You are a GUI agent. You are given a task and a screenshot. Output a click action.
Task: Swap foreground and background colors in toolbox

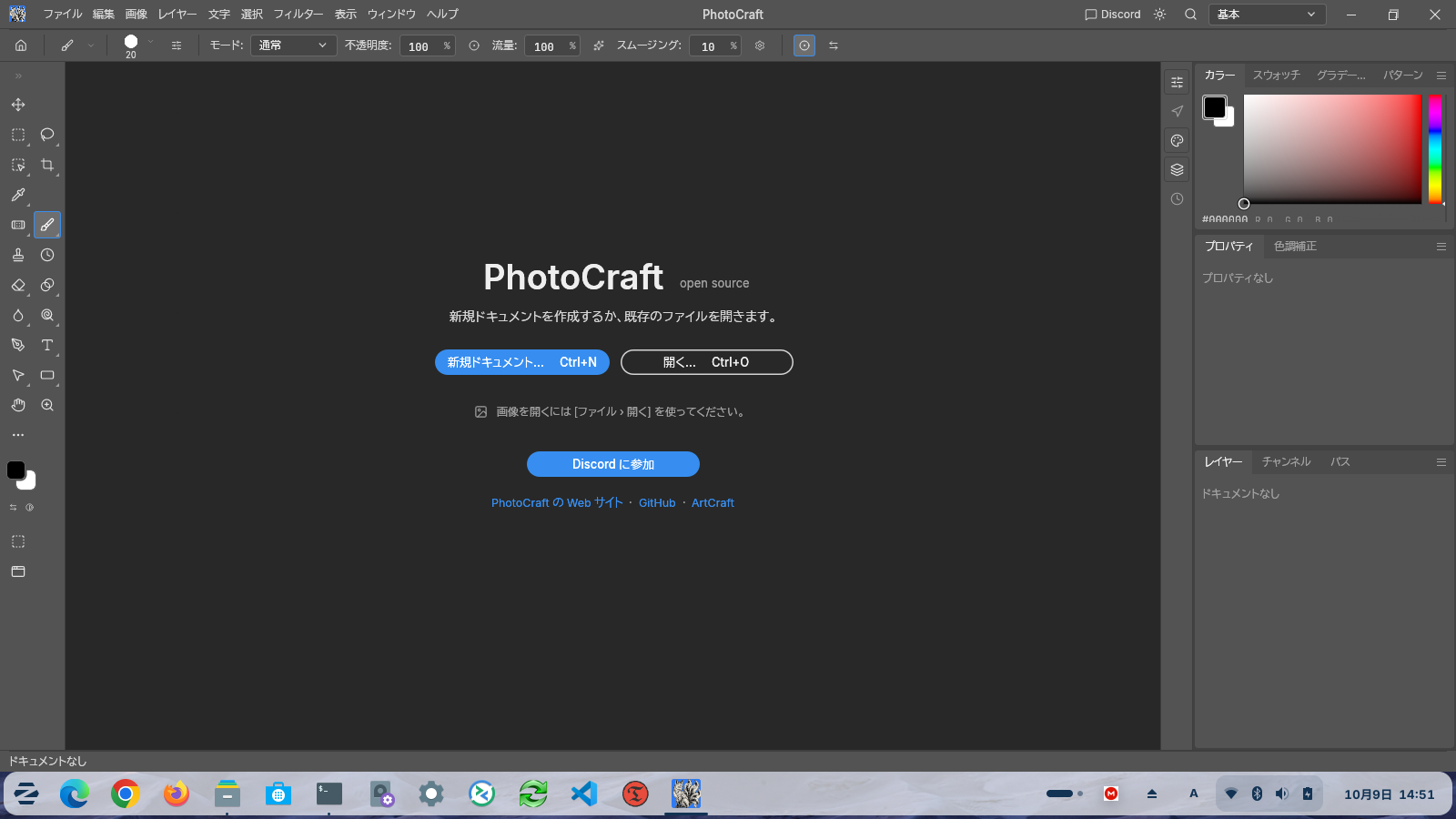point(13,507)
